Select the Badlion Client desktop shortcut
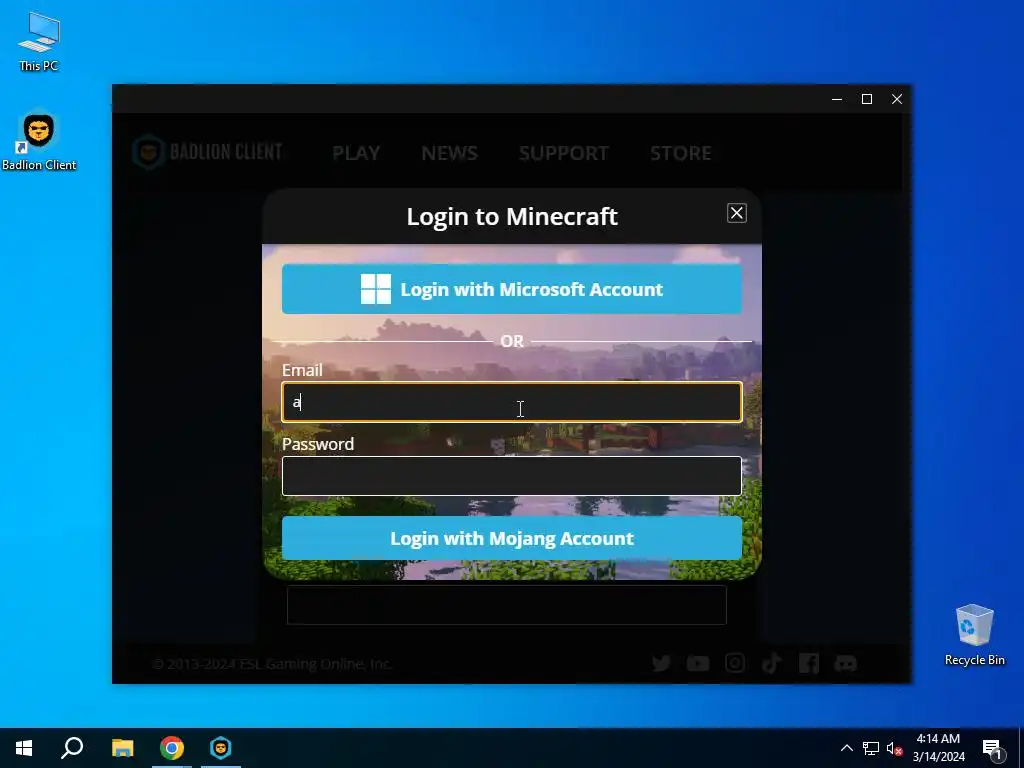 (x=39, y=141)
